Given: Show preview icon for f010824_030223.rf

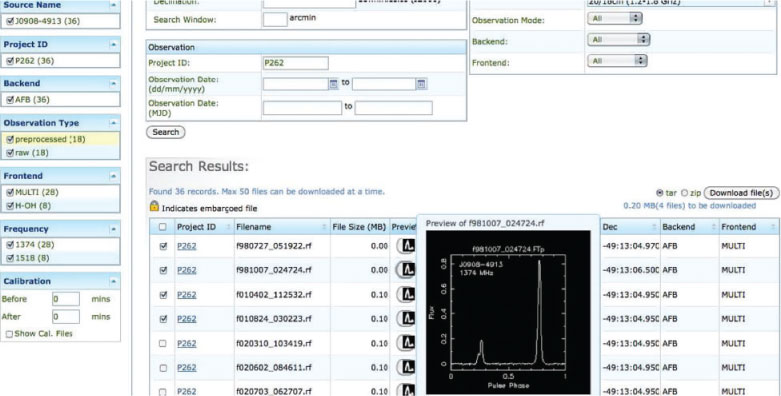Looking at the screenshot, I should point(408,318).
